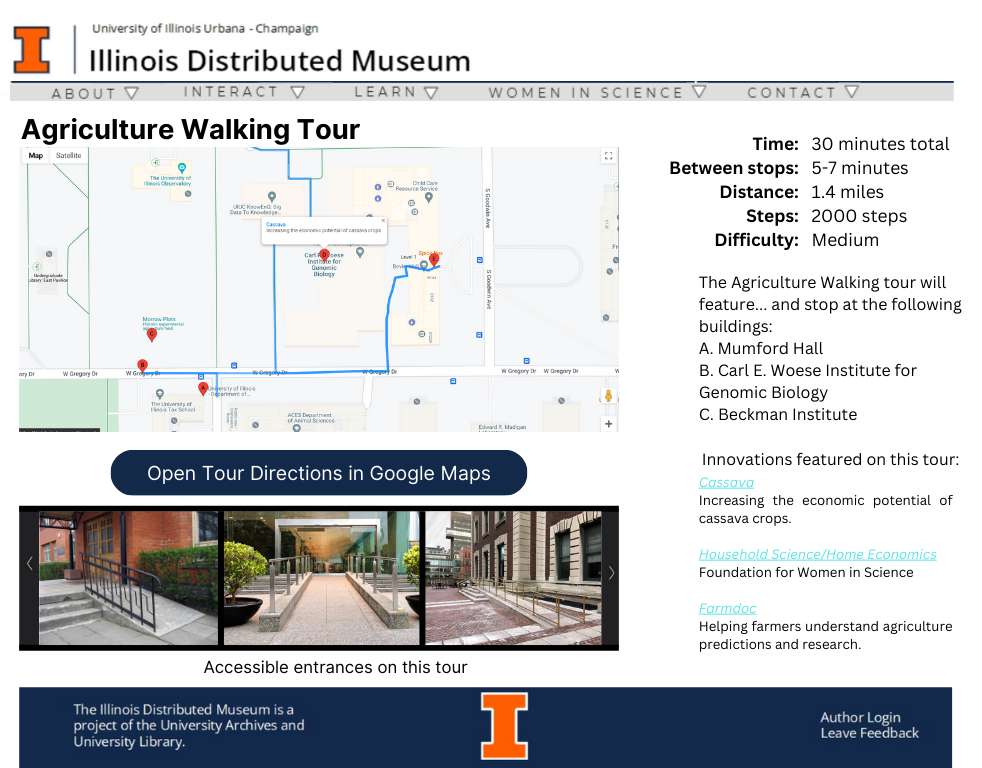Viewport: 982px width, 768px height.
Task: Open the ABOUT menu
Action: coord(84,93)
